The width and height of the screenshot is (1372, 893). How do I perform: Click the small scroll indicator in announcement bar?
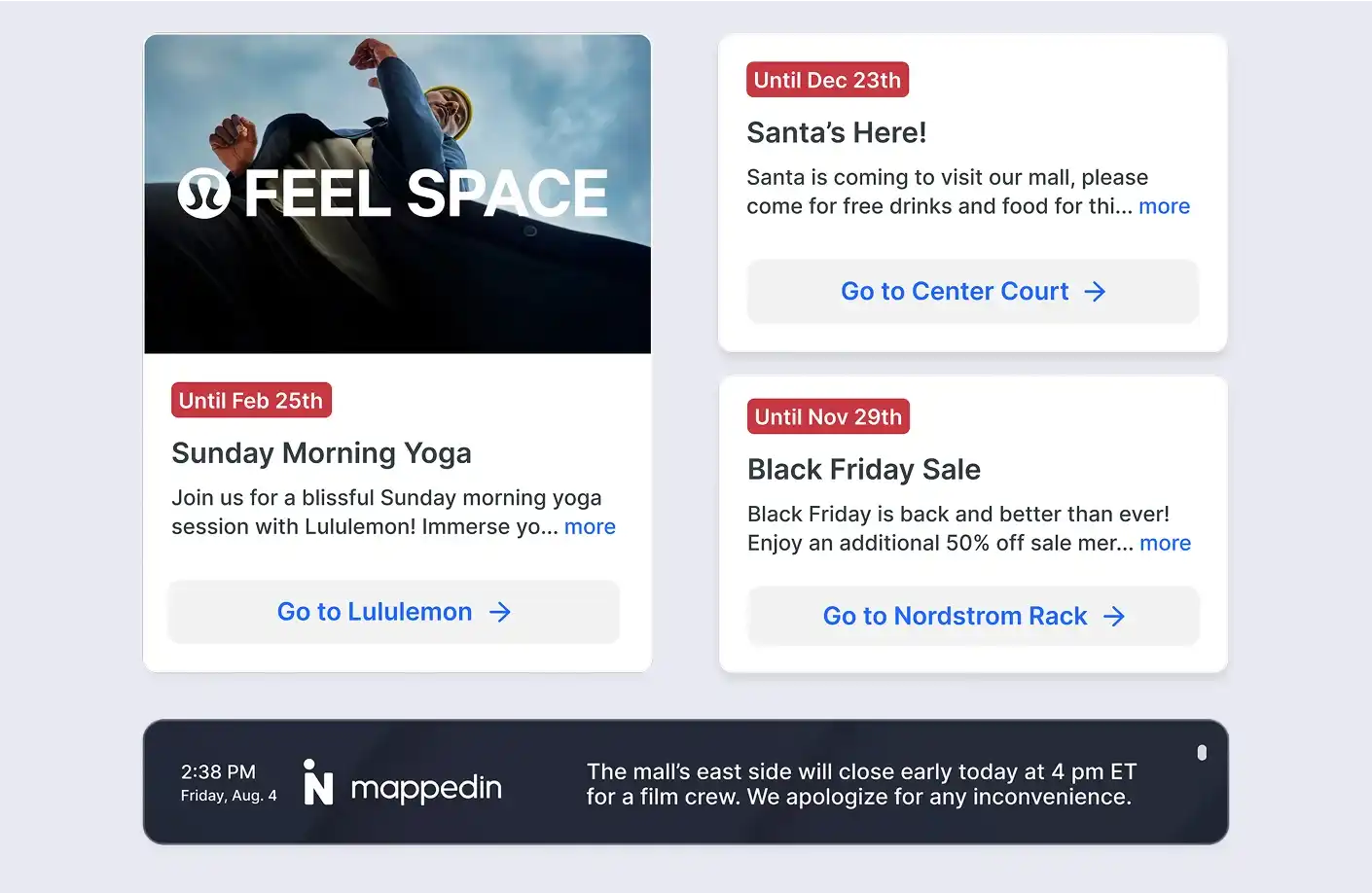point(1202,753)
